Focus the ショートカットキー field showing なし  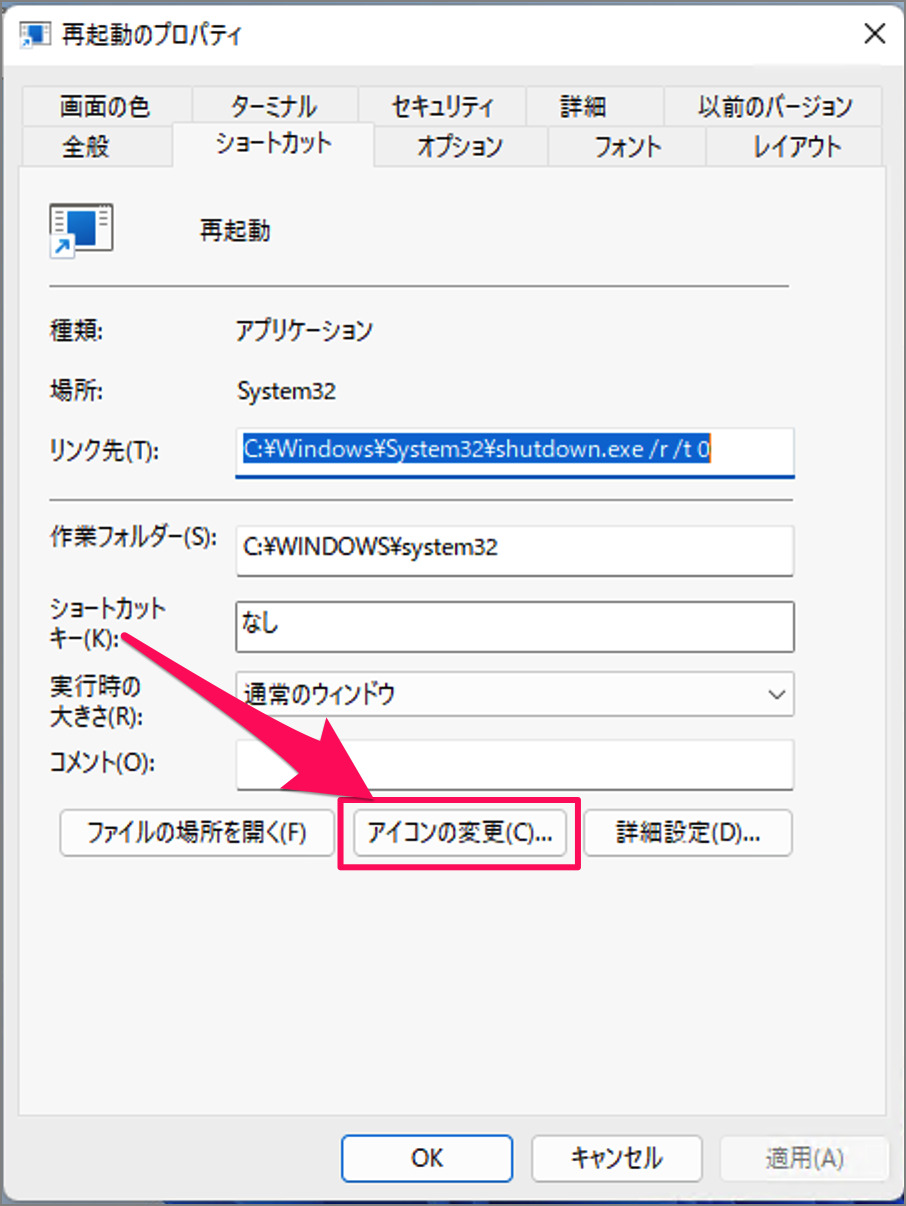(x=515, y=626)
